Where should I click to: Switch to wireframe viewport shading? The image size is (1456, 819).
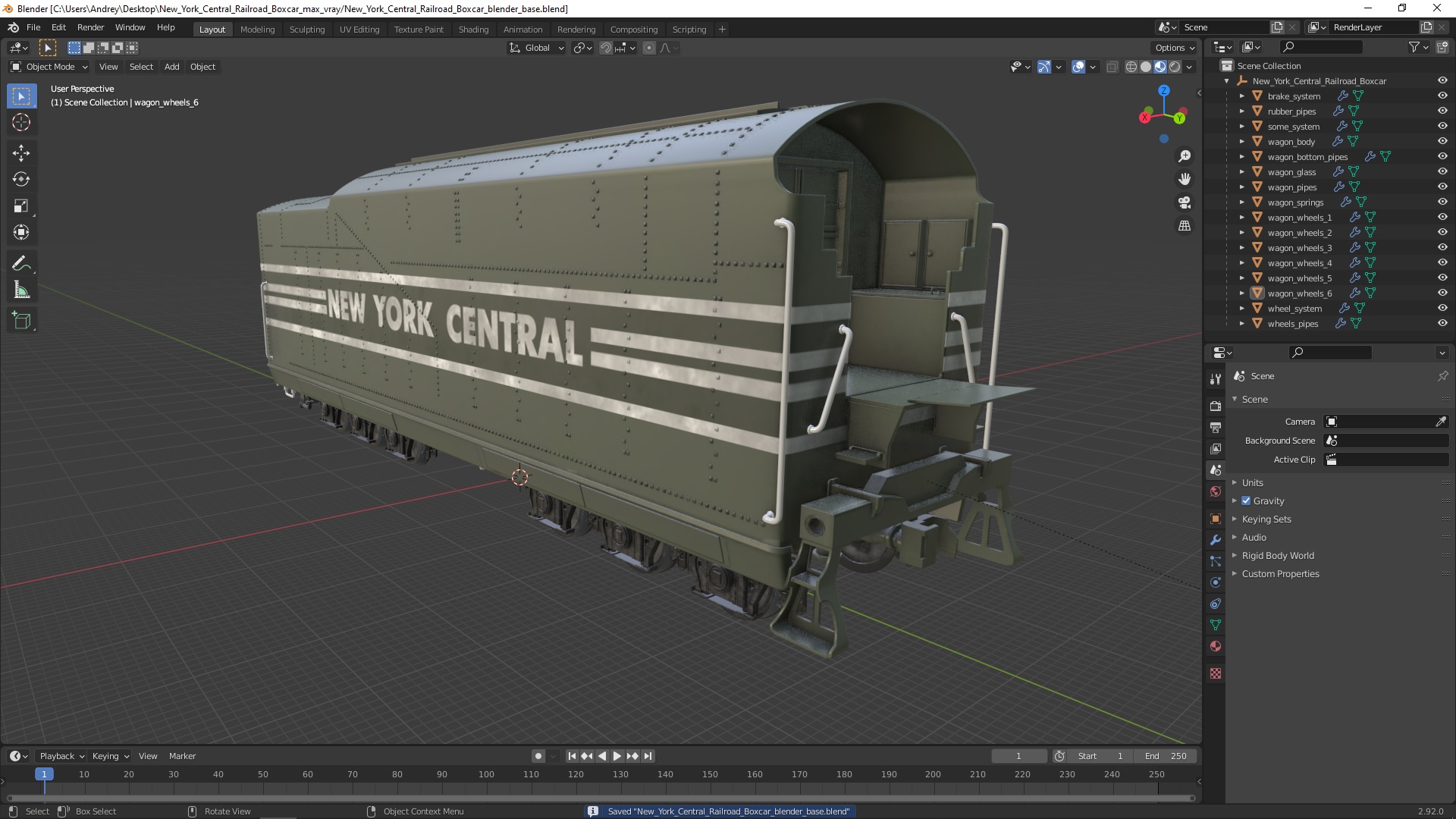[x=1131, y=67]
